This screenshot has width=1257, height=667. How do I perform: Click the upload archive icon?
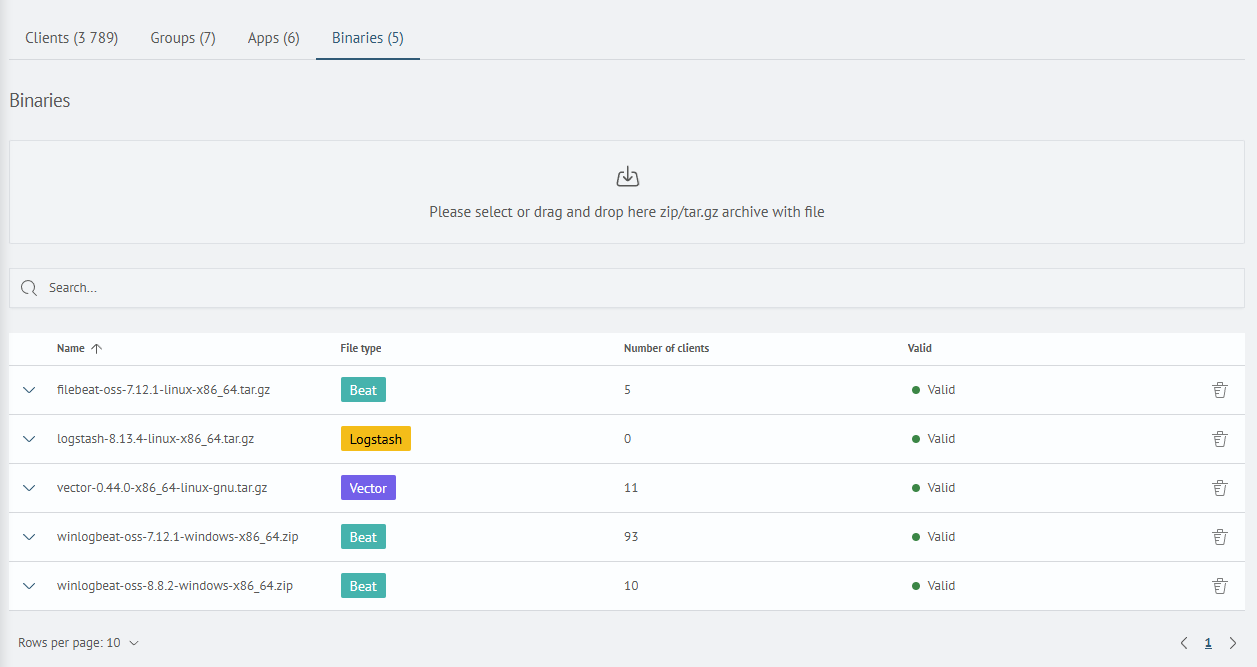click(627, 178)
